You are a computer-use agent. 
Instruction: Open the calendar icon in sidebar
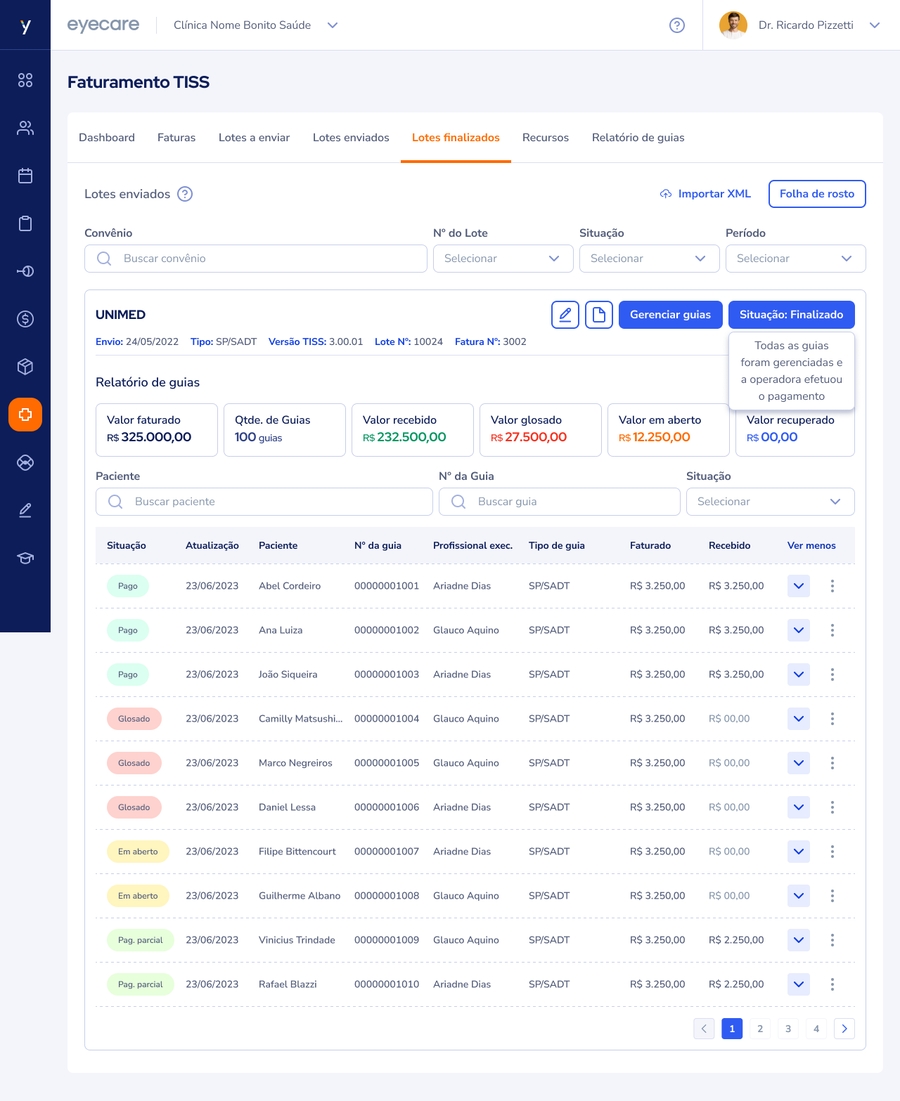(x=25, y=176)
